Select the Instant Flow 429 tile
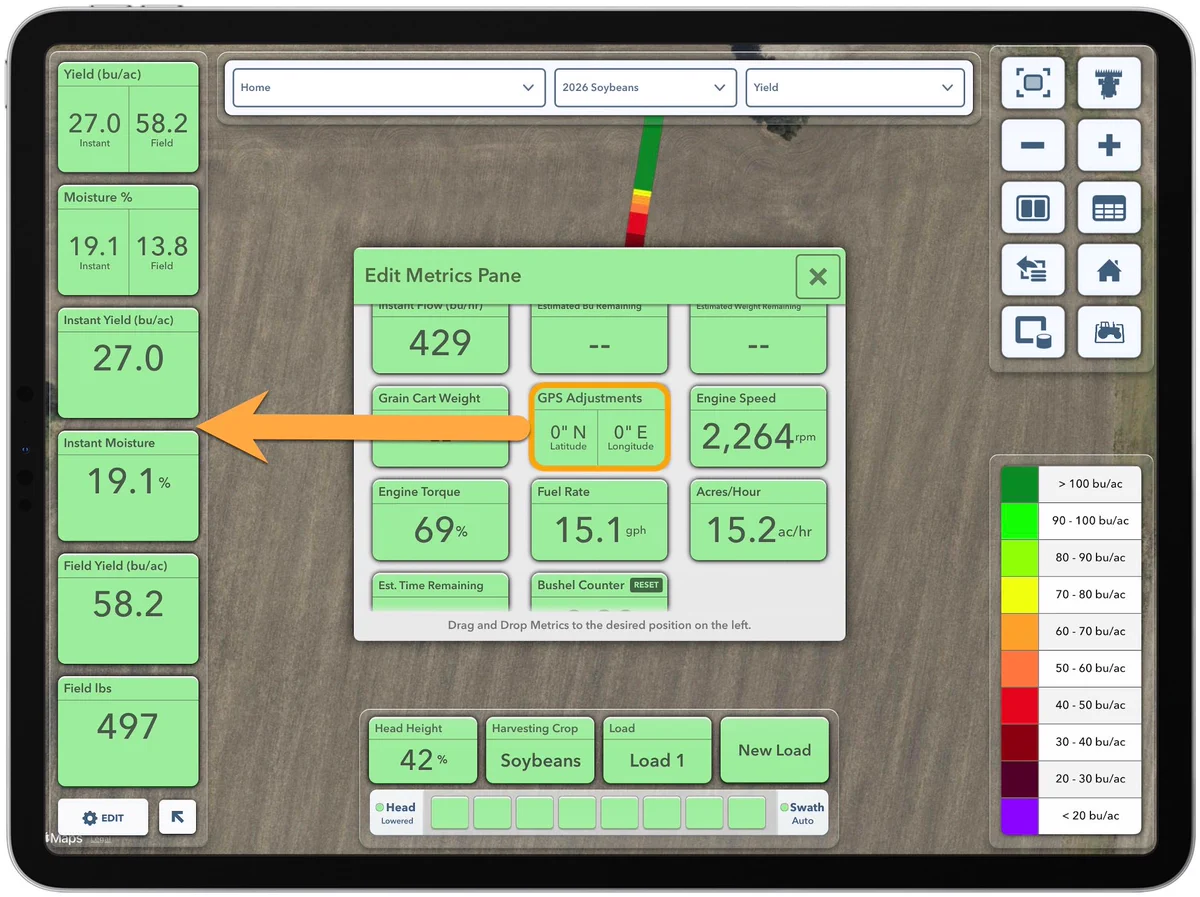 coord(440,339)
